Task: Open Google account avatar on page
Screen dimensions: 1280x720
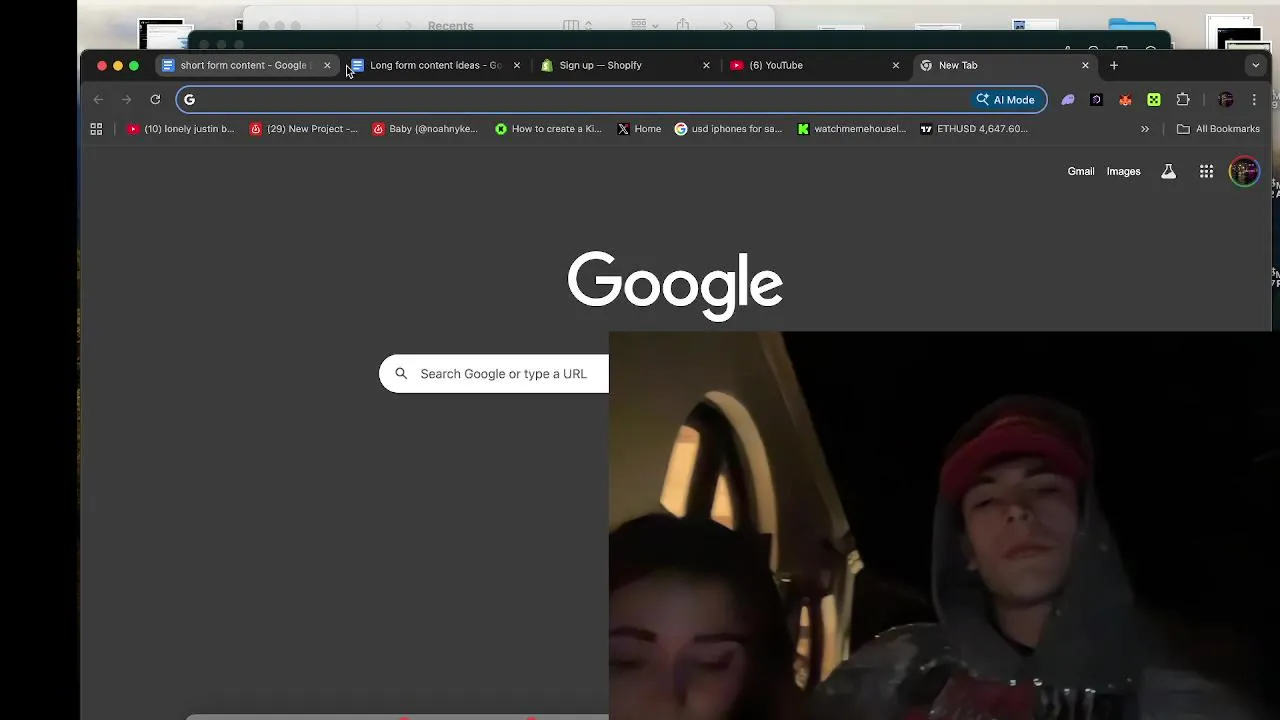Action: (1244, 171)
